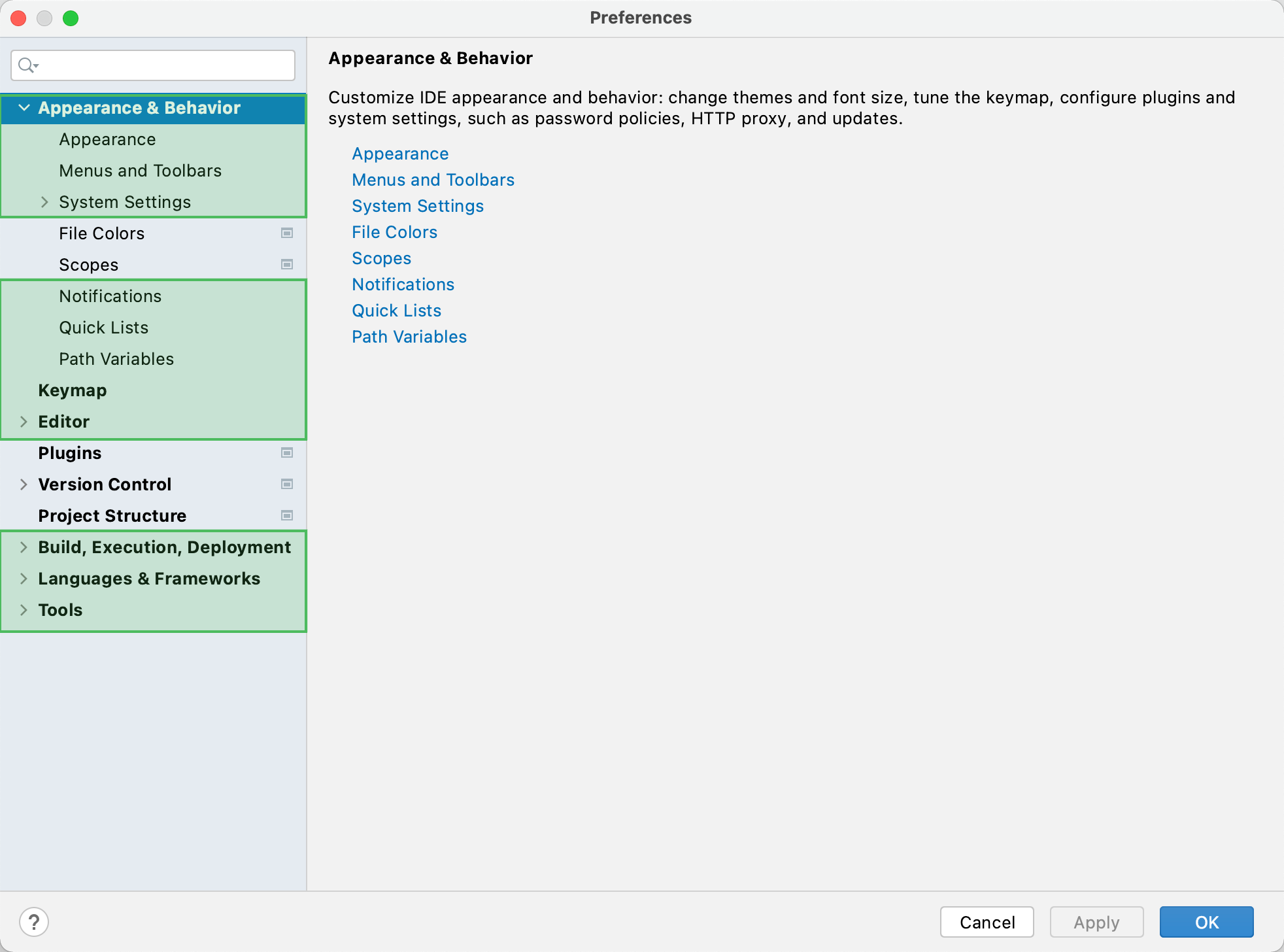Click the Scopes icon in sidebar
This screenshot has height=952, width=1284.
click(x=287, y=264)
